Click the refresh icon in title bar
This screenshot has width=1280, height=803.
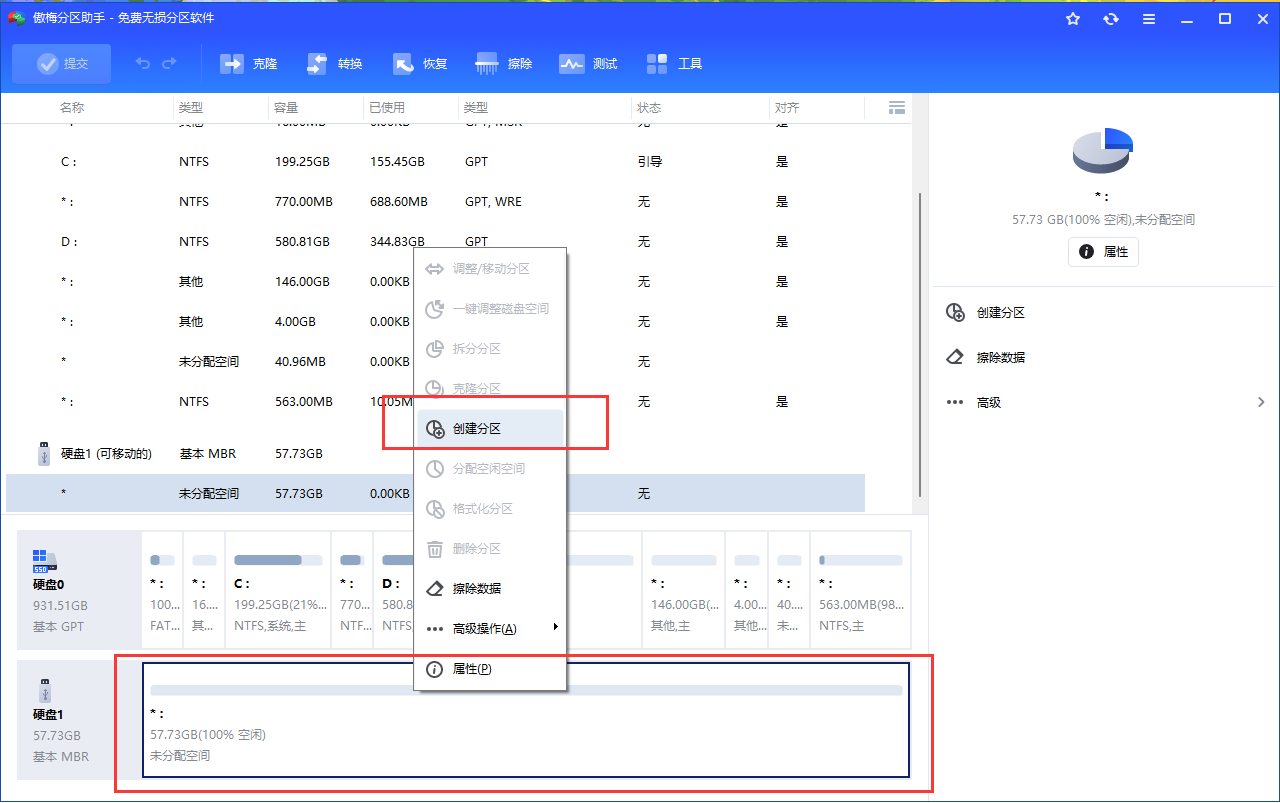point(1111,19)
